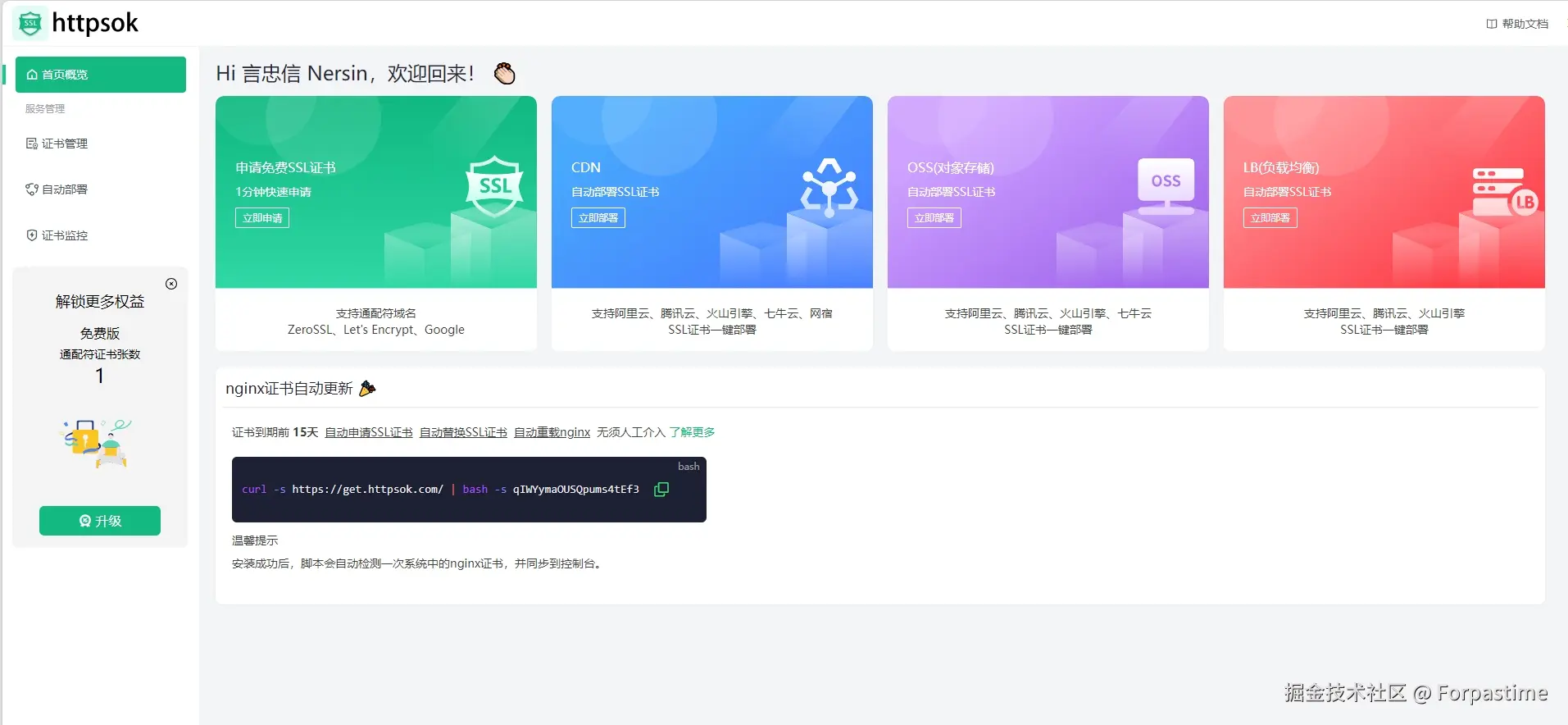This screenshot has height=725, width=1568.
Task: Click the httpsok shield logo icon
Action: point(30,24)
